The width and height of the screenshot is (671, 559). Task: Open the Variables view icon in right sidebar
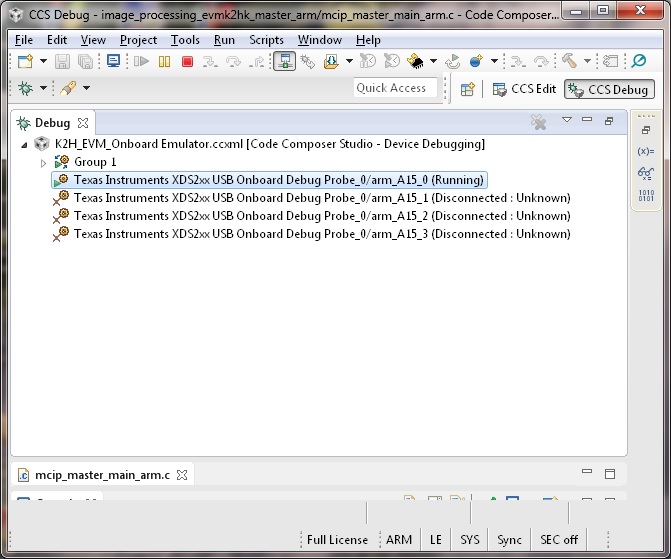click(x=645, y=151)
